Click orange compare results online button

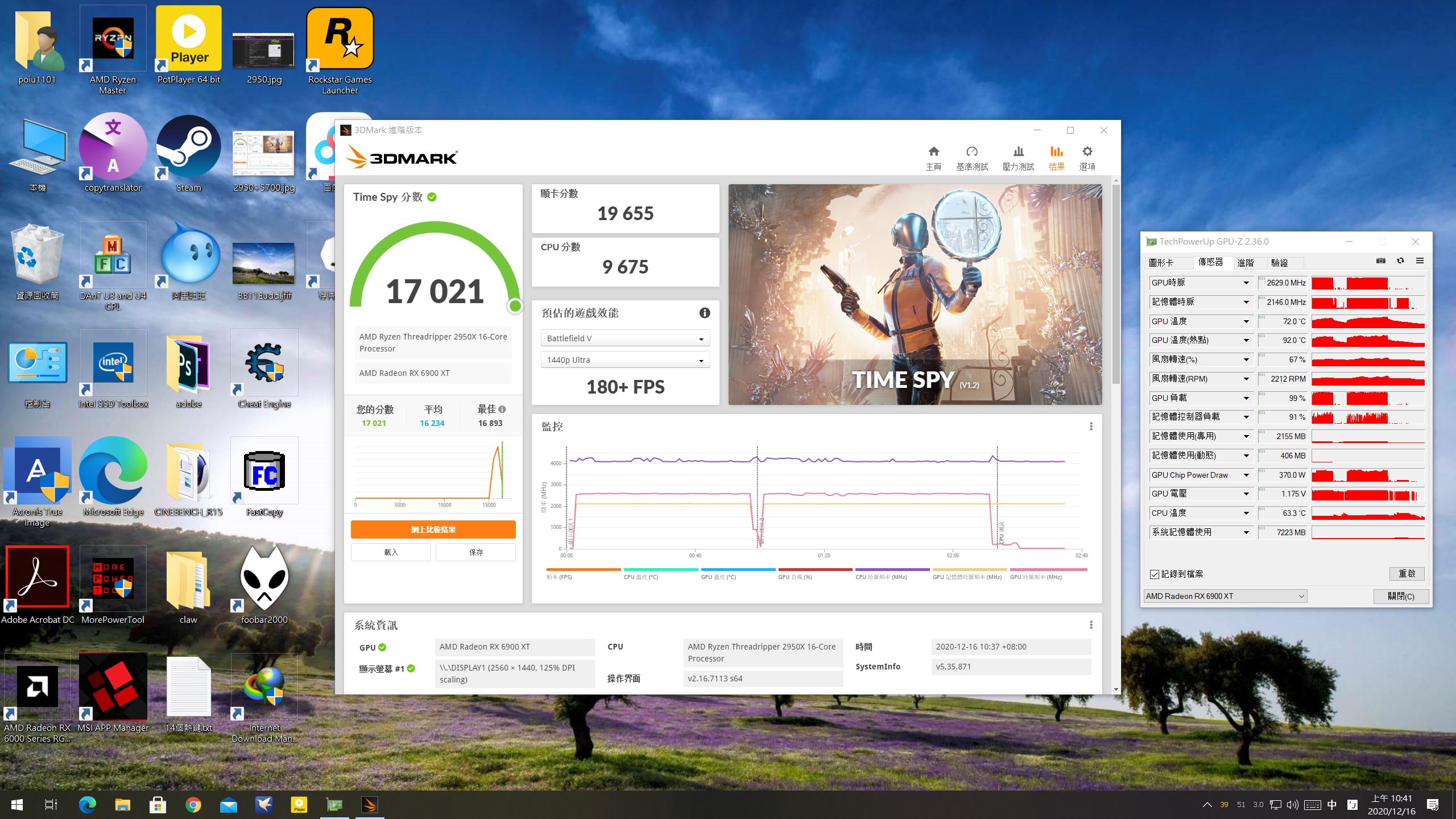pyautogui.click(x=433, y=530)
